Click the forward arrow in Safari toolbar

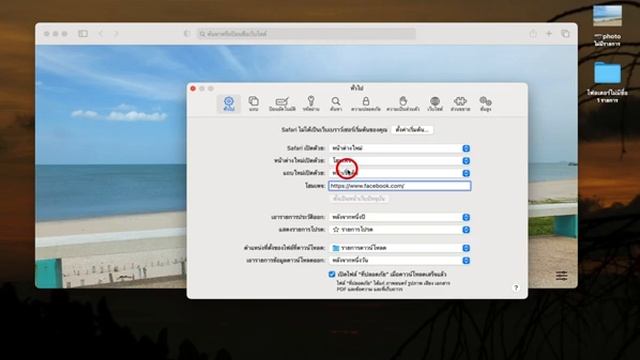tap(116, 33)
